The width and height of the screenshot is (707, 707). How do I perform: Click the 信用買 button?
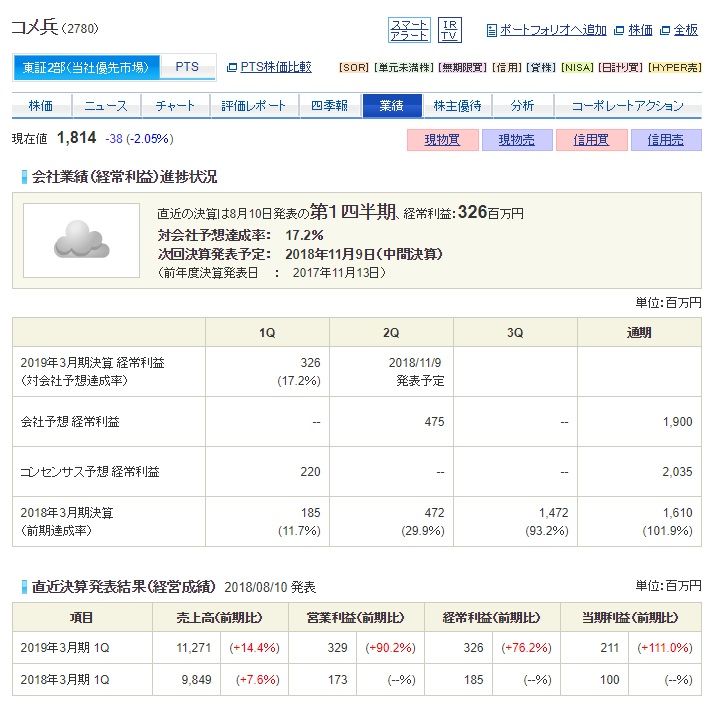(x=591, y=140)
